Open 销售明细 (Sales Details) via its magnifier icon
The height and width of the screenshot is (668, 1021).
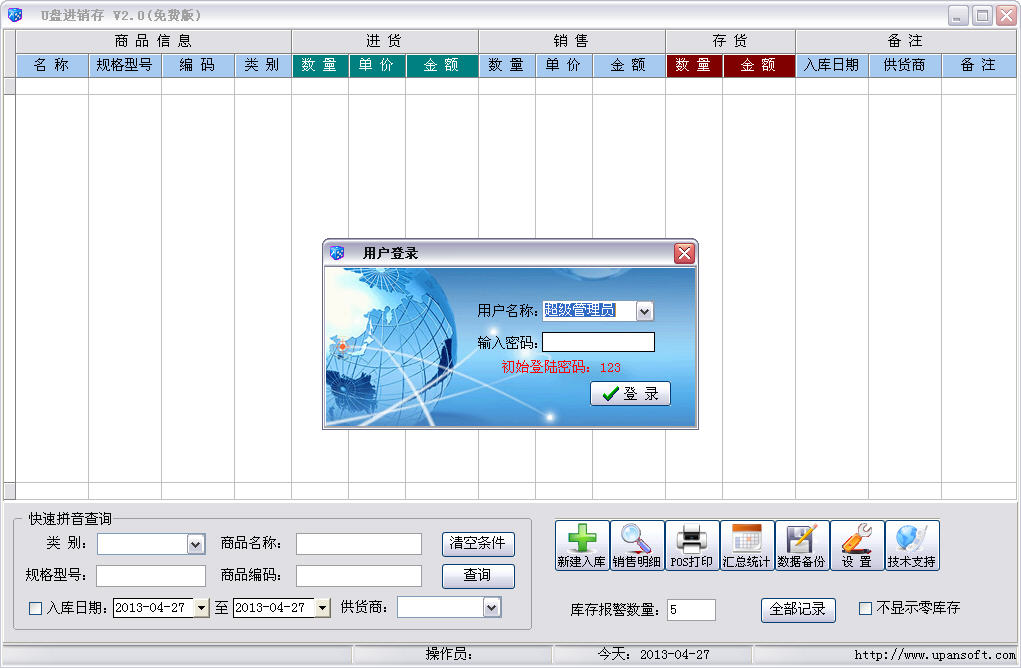[x=637, y=545]
